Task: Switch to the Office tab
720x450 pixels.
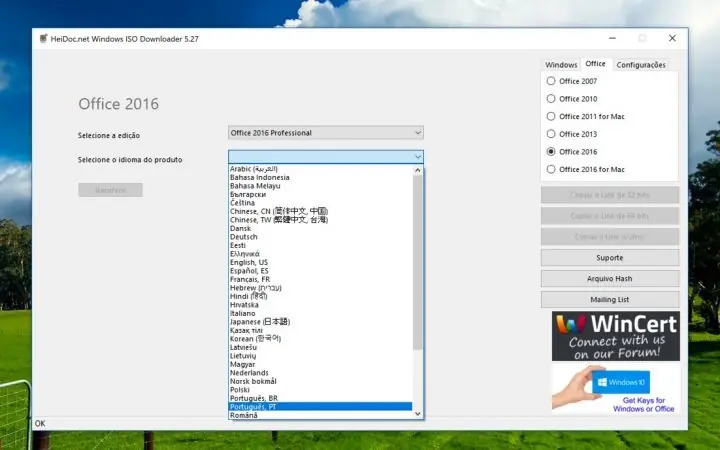Action: 595,64
